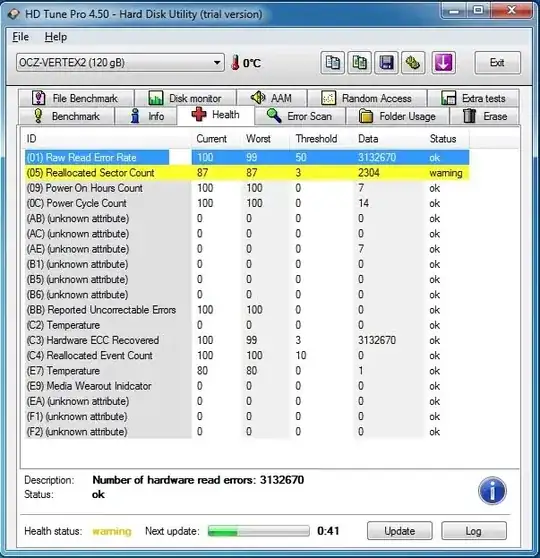Select the (AE) unknown attribute row
This screenshot has width=540, height=558.
[x=247, y=249]
